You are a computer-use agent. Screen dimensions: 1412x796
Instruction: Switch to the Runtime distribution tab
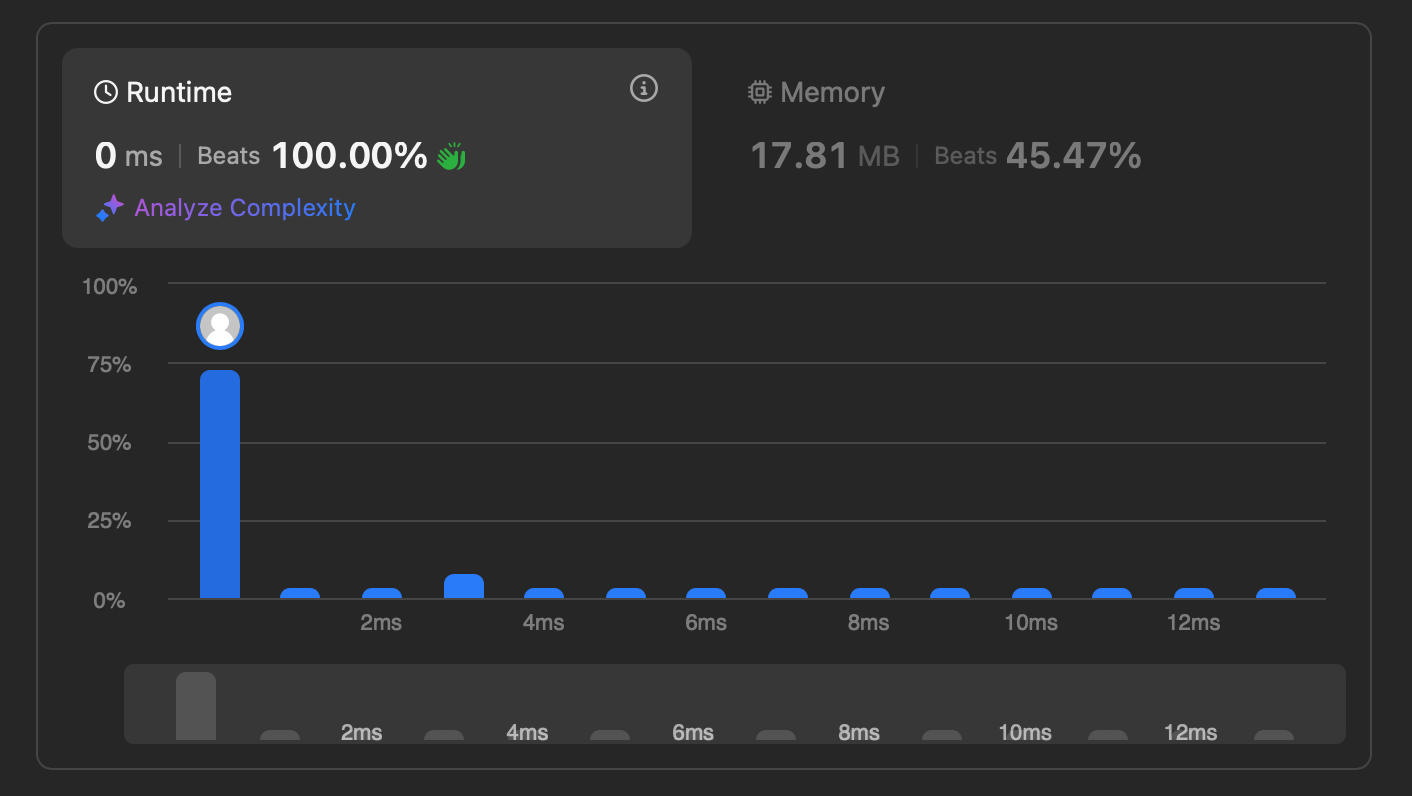(377, 148)
